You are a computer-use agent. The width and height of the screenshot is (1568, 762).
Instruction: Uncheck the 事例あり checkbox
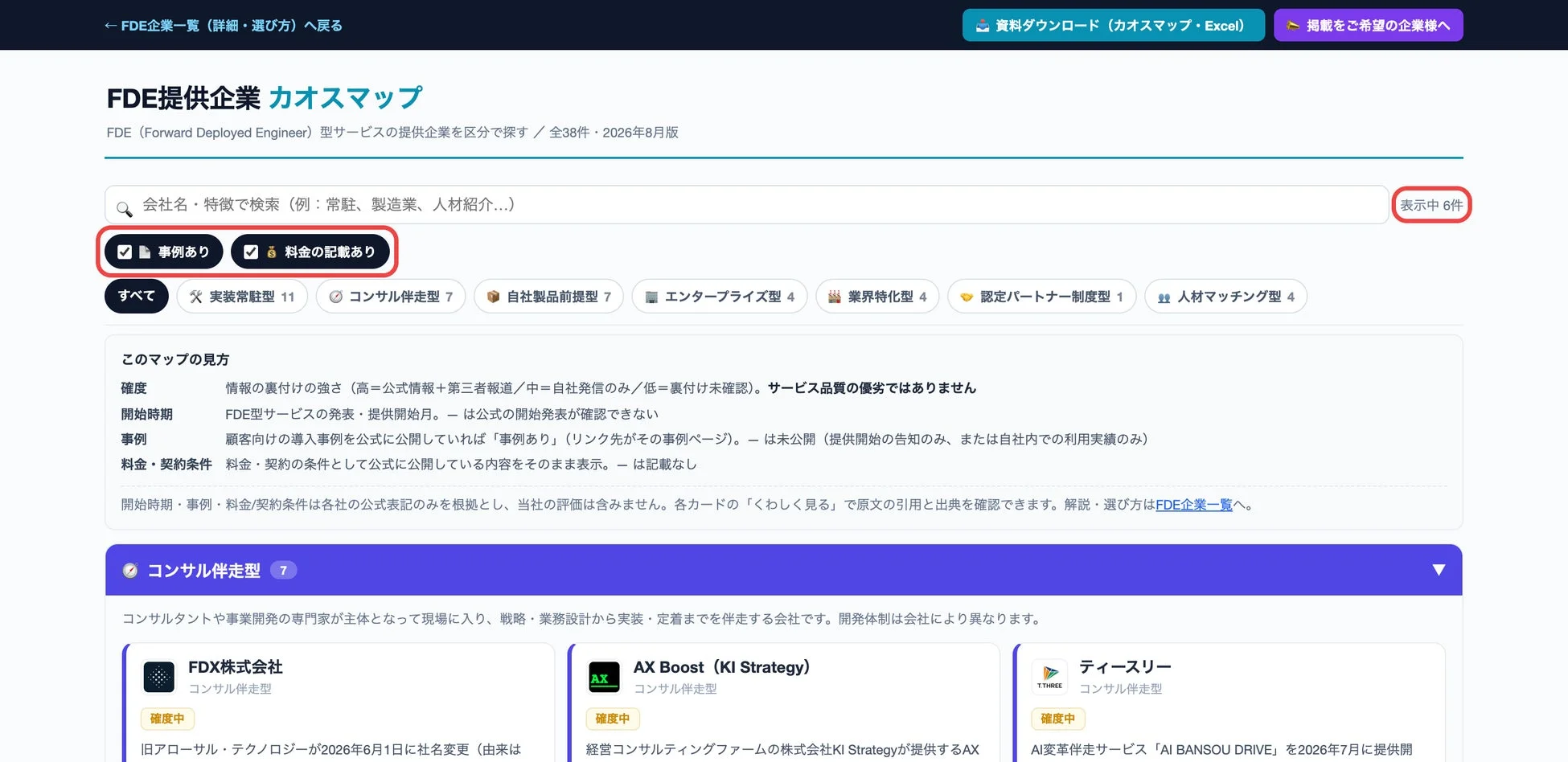[x=125, y=252]
